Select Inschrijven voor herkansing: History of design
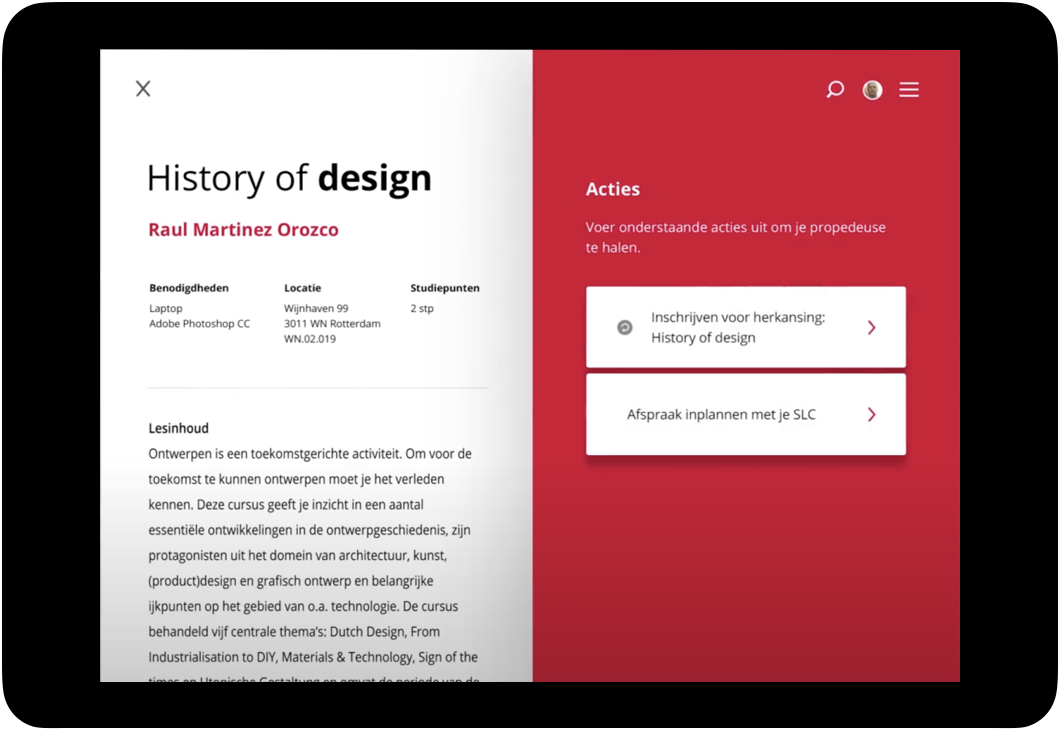Viewport: 1060px width, 730px height. [x=737, y=327]
